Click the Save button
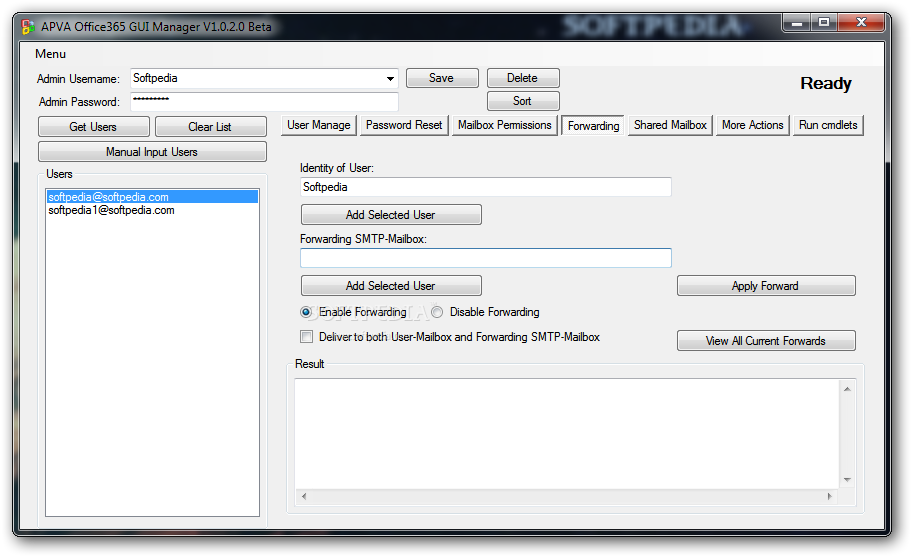Viewport: 912px width, 557px height. tap(442, 78)
